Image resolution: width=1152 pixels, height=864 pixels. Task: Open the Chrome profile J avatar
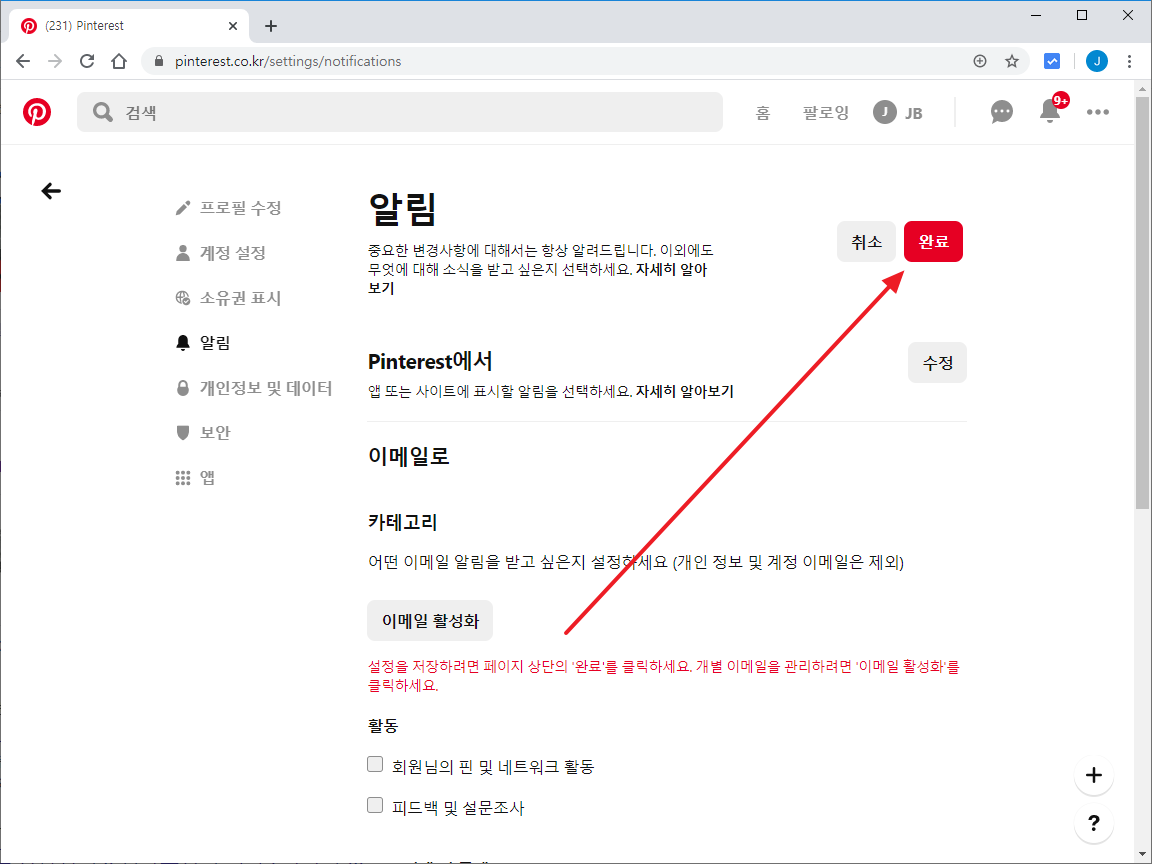pos(1097,61)
